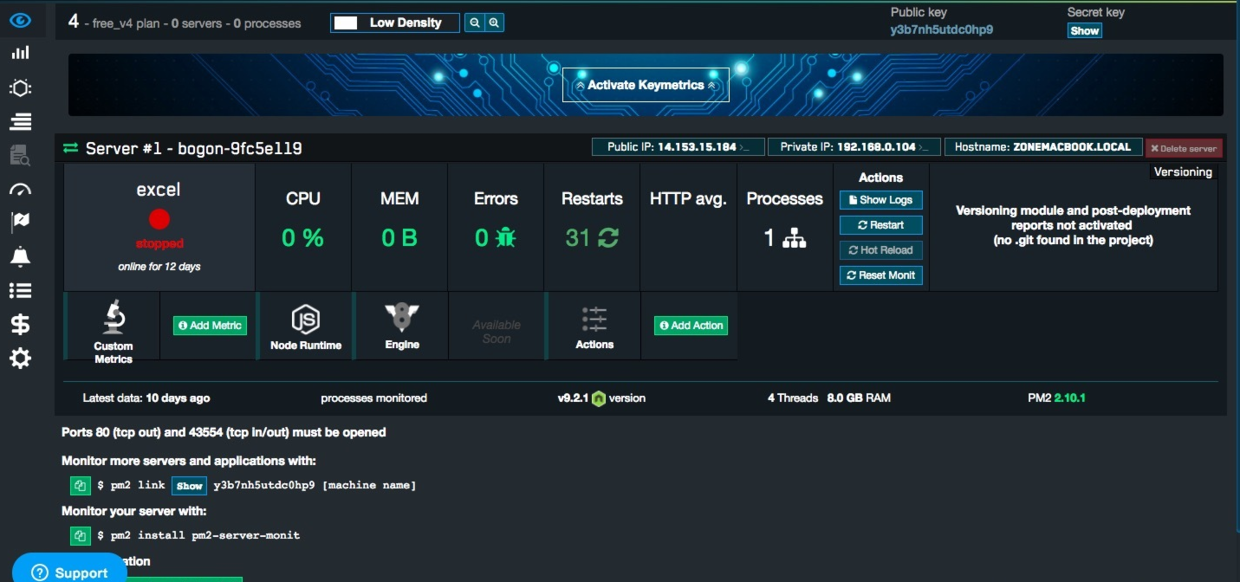The width and height of the screenshot is (1240, 582).
Task: Open the Actions sliders tile
Action: (594, 327)
